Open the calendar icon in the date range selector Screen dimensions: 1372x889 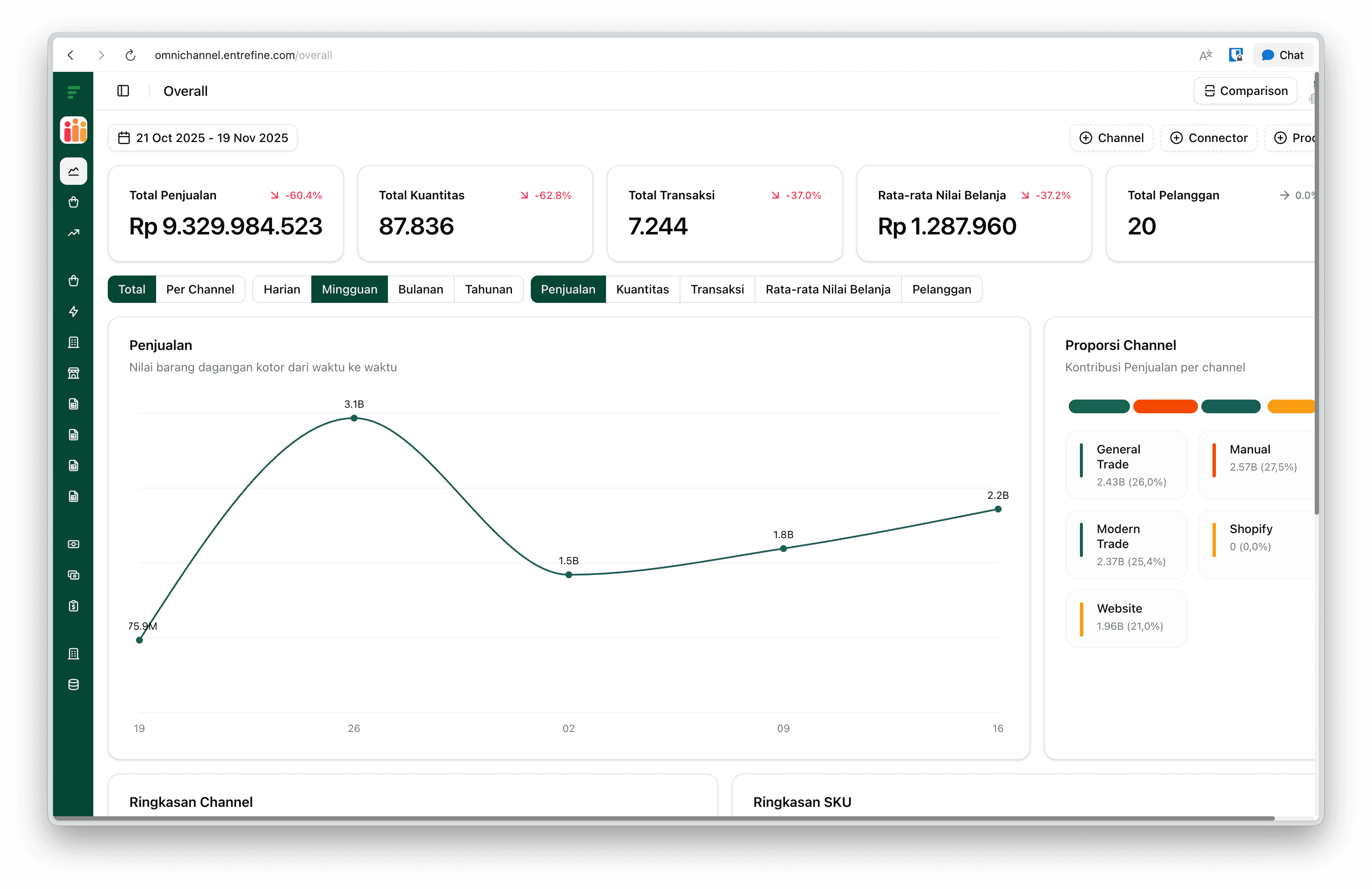124,137
